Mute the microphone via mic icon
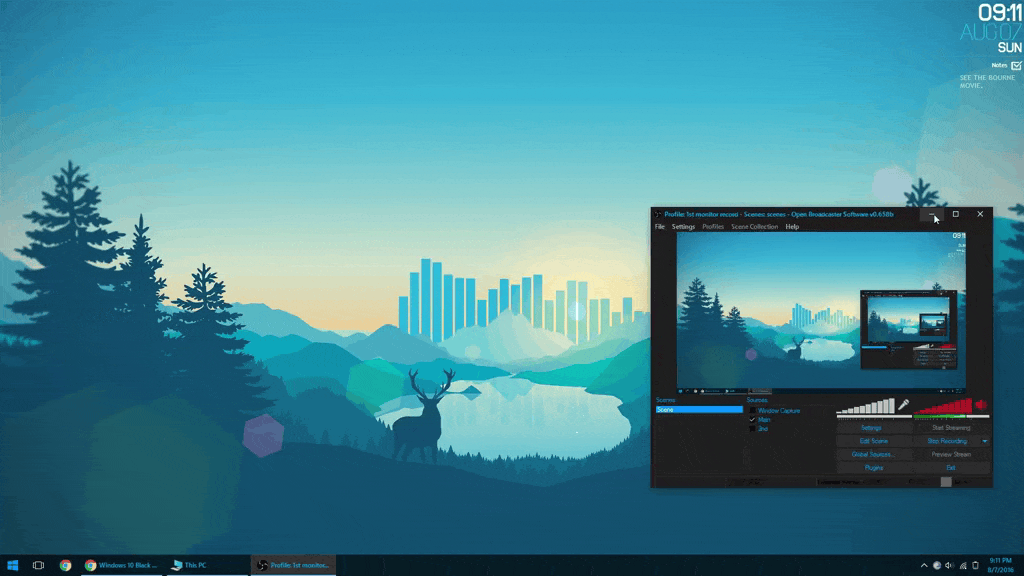Image resolution: width=1024 pixels, height=576 pixels. 903,405
